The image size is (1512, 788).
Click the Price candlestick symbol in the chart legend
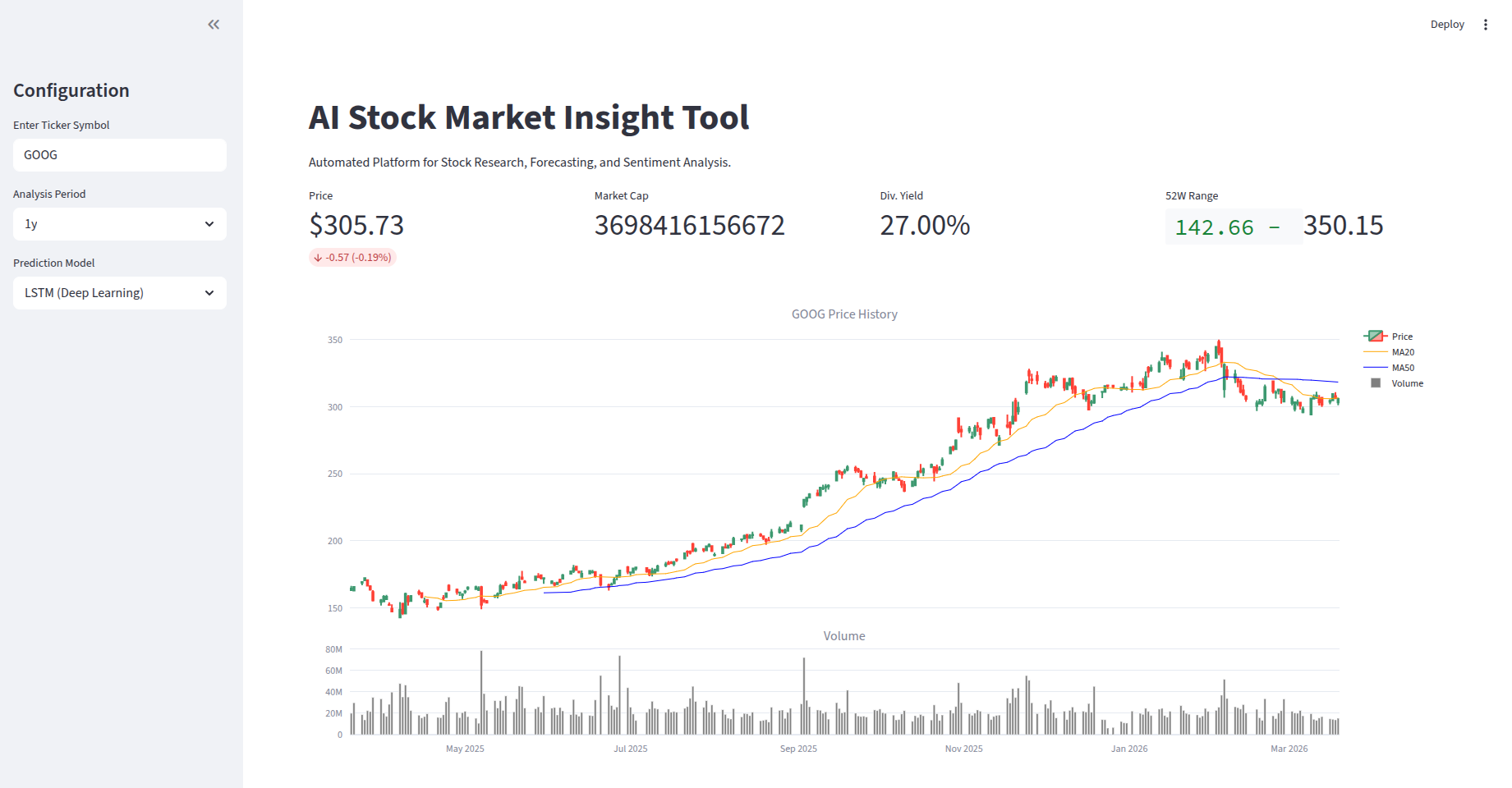point(1374,336)
